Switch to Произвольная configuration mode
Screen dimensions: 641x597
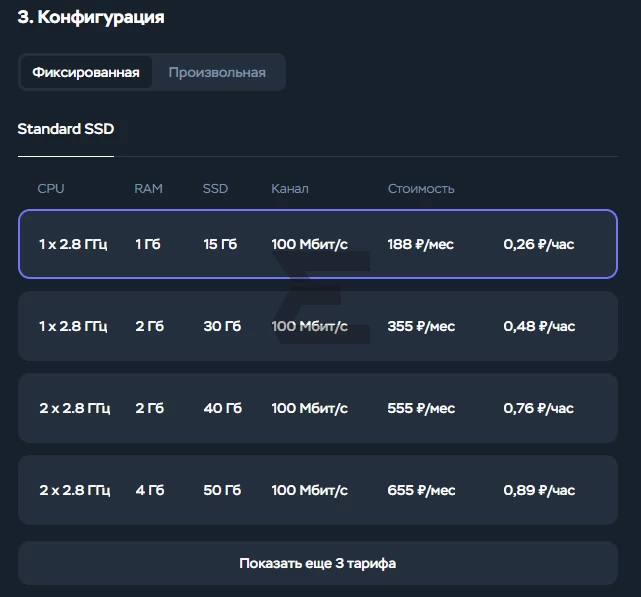(217, 72)
